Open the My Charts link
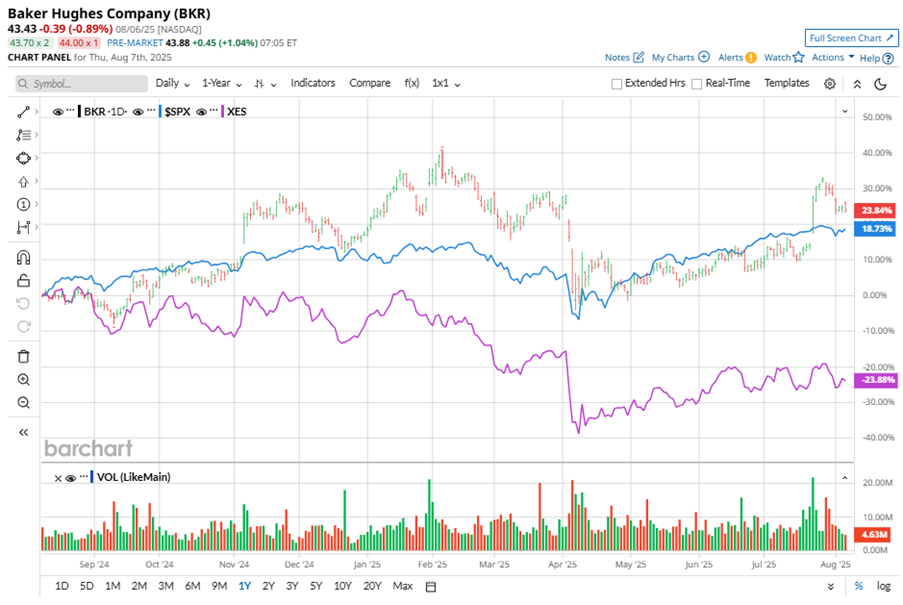The width and height of the screenshot is (903, 605). 680,58
